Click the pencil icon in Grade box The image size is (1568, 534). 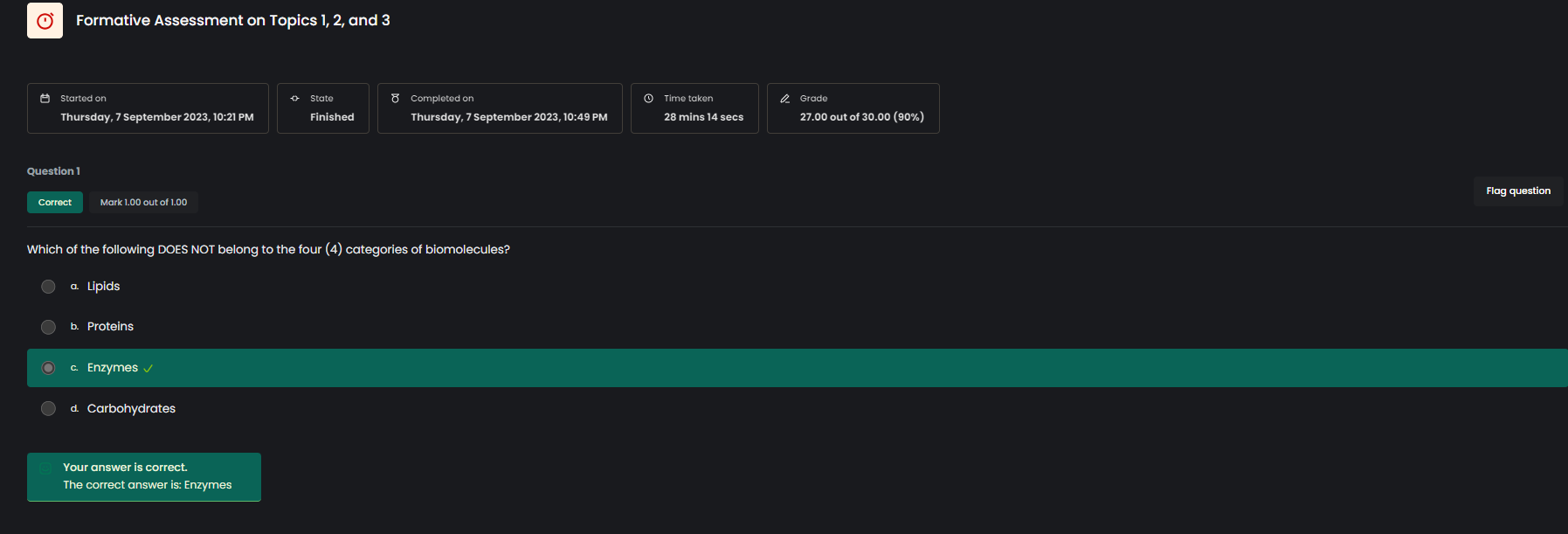[785, 99]
